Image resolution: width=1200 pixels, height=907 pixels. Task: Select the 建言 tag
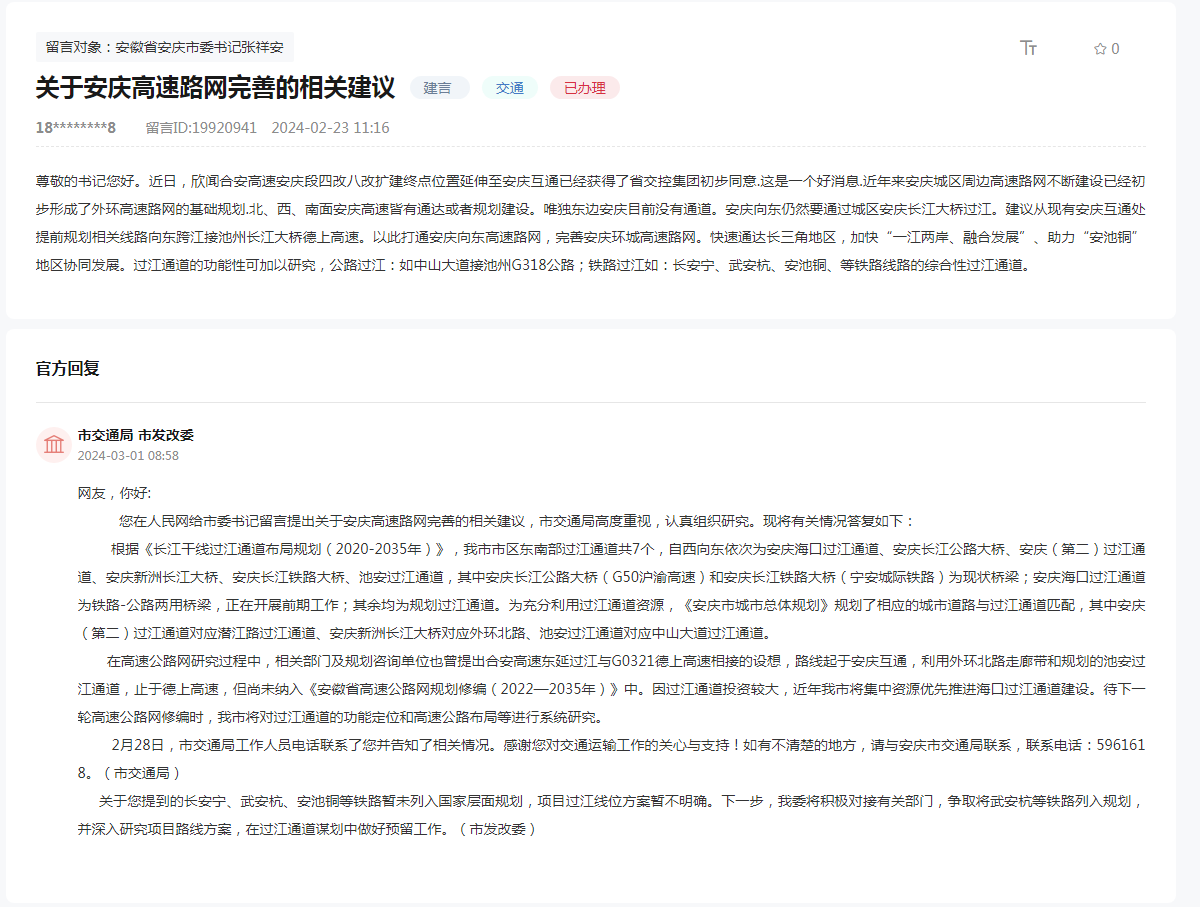coord(438,88)
